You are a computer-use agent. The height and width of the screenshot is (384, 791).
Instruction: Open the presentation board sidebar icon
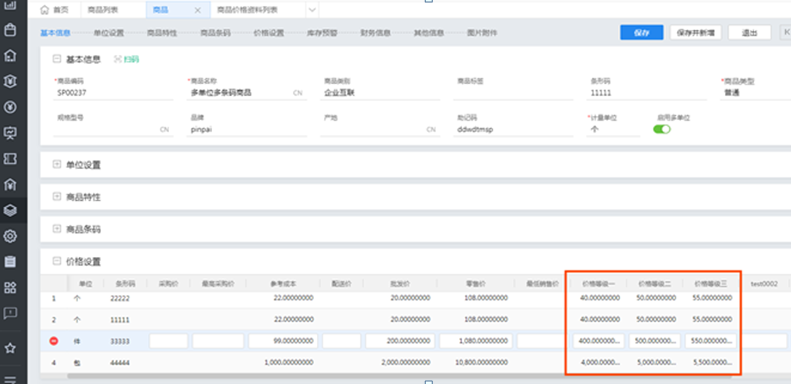tap(10, 133)
